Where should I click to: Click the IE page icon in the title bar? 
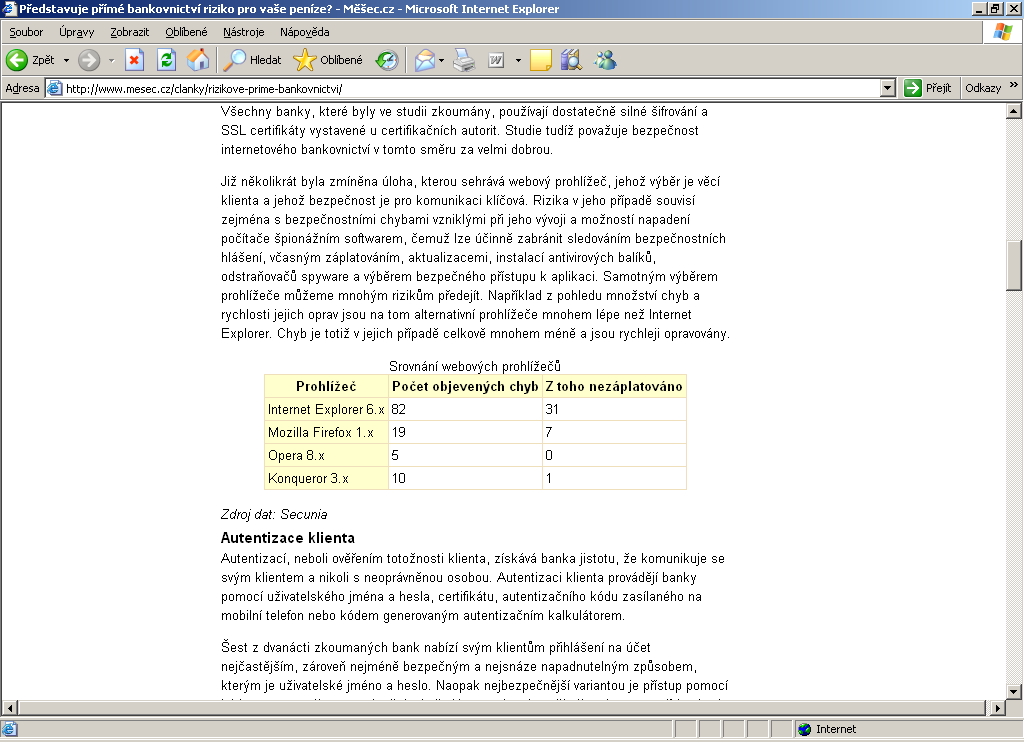(x=9, y=9)
